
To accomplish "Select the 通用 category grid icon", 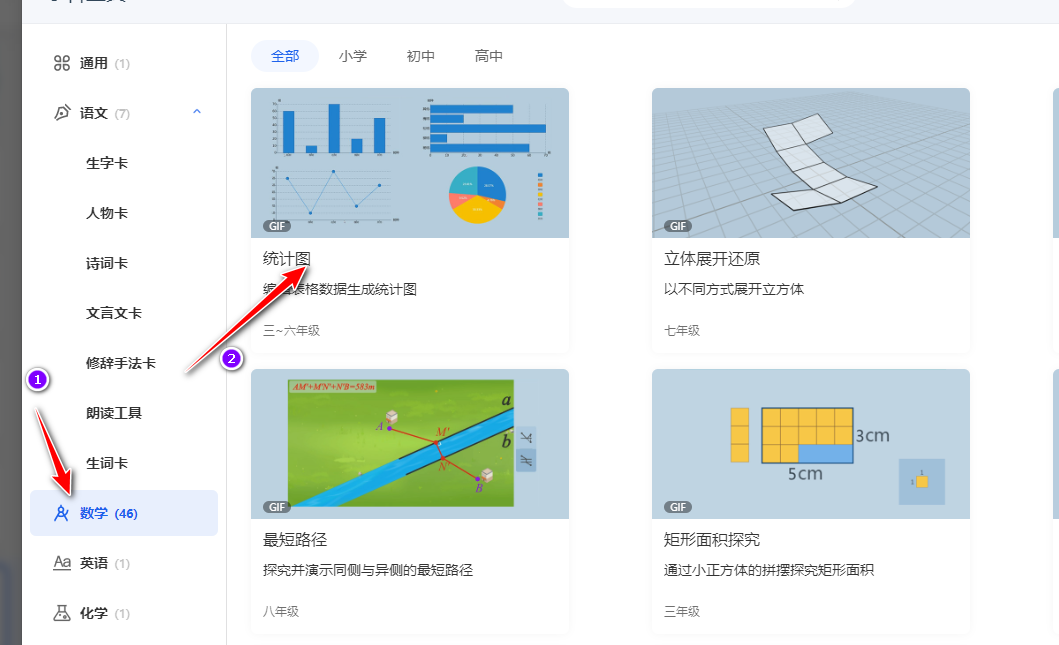I will tap(62, 62).
